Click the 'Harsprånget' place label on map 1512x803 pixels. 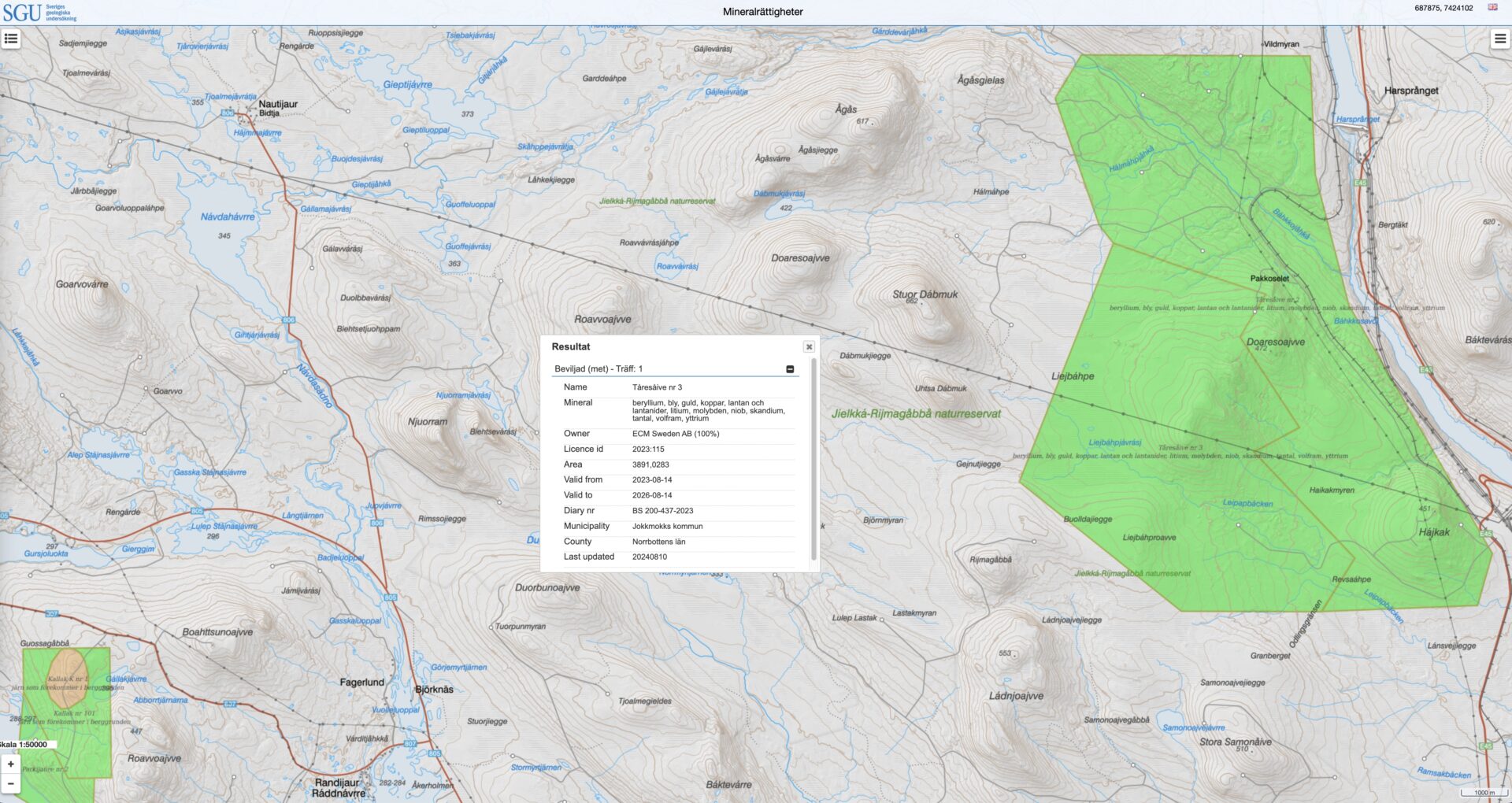point(1411,91)
